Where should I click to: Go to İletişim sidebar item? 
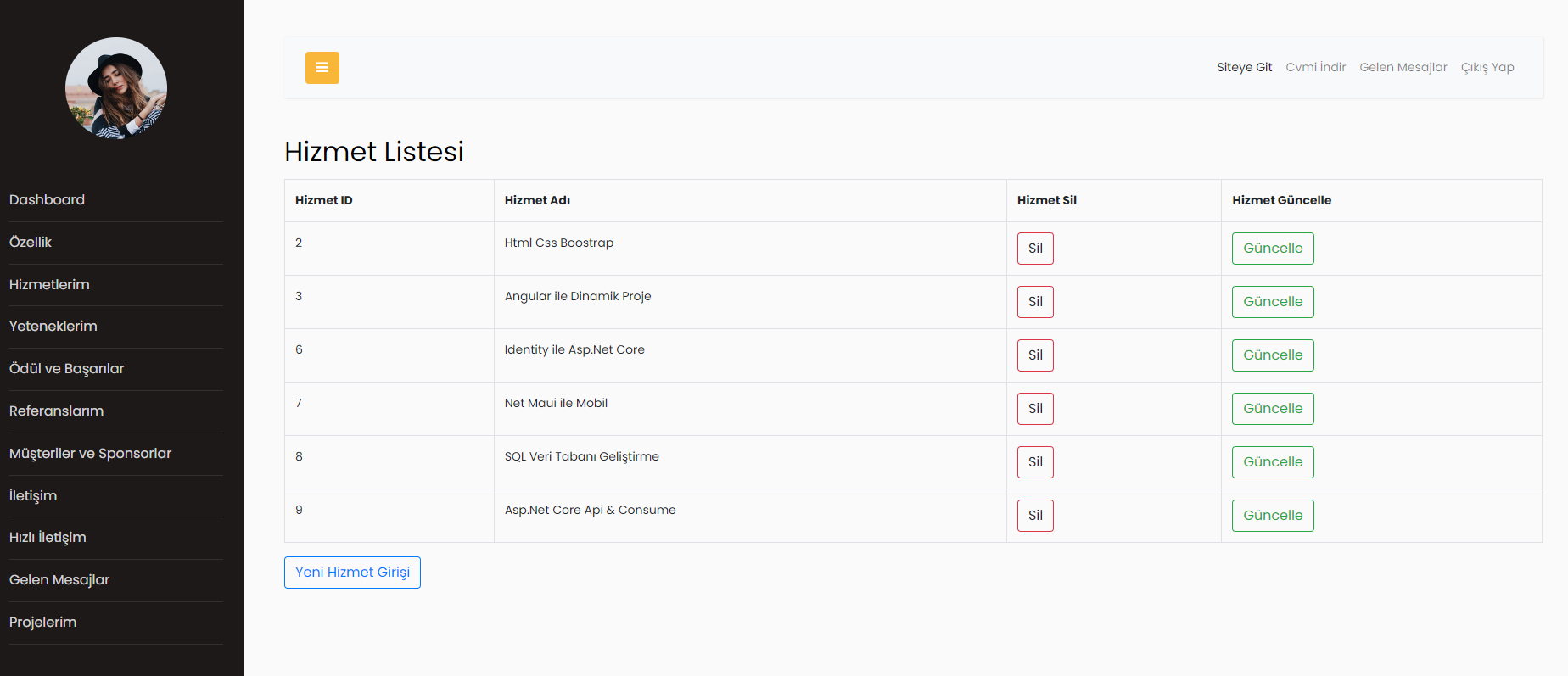(33, 495)
